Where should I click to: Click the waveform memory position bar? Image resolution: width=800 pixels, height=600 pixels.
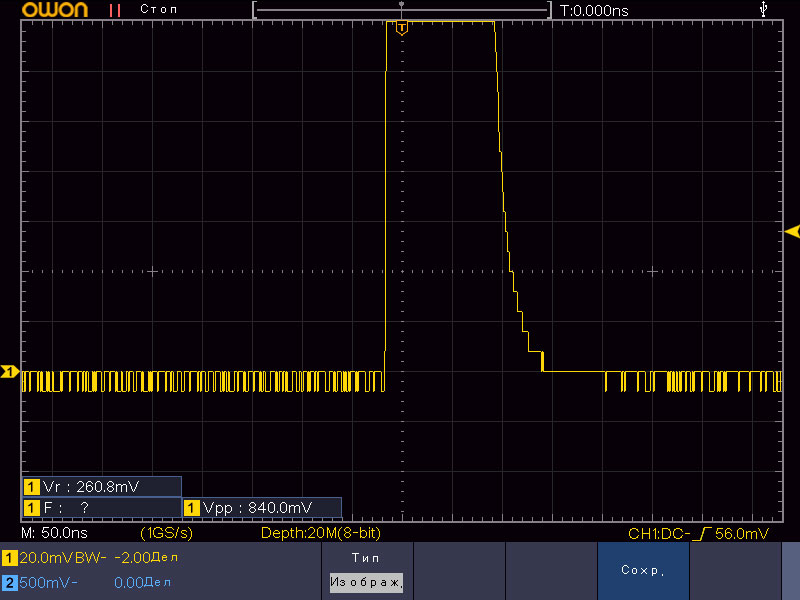(401, 10)
